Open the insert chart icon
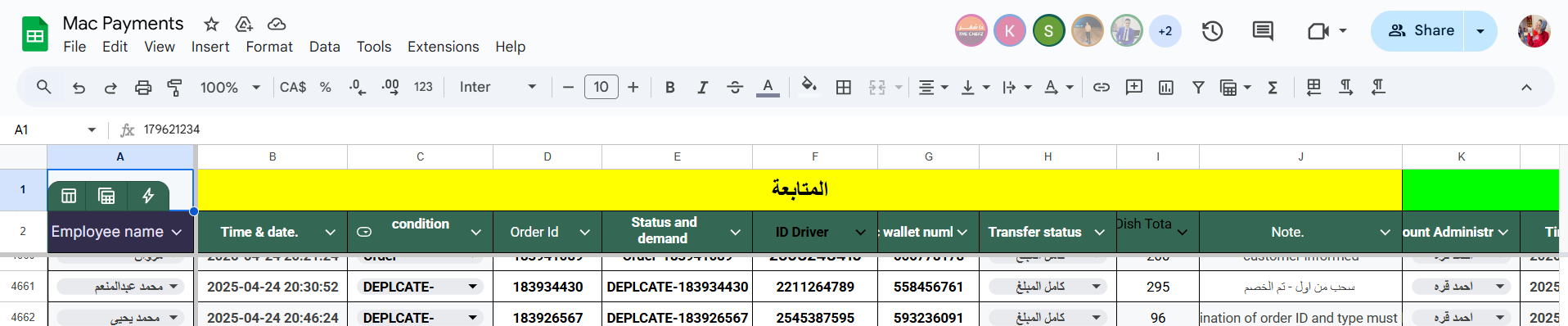This screenshot has width=1568, height=326. (x=1166, y=87)
